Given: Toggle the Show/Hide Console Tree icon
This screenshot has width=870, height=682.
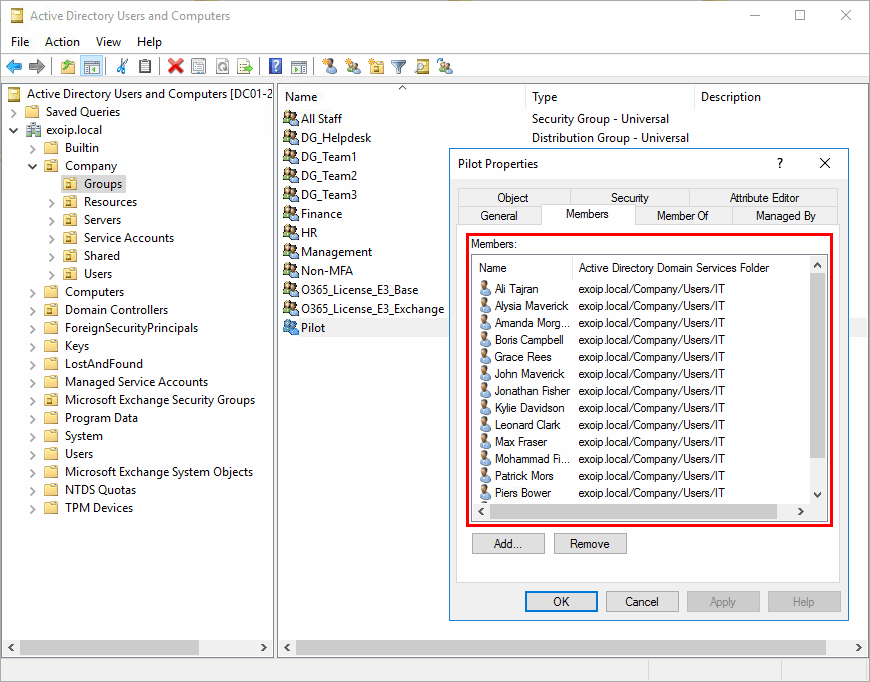Looking at the screenshot, I should (91, 66).
